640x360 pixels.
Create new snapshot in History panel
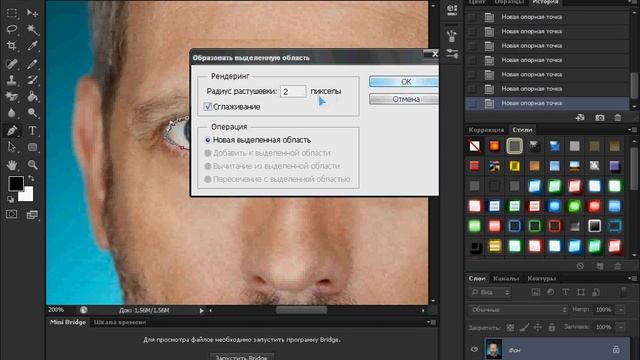tap(600, 118)
